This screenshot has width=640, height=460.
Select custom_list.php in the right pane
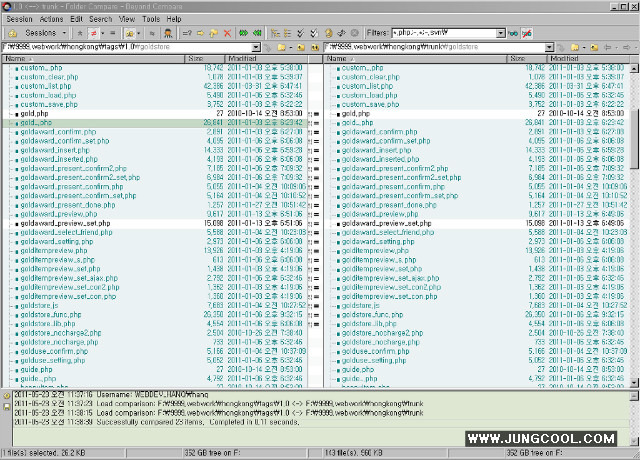367,86
